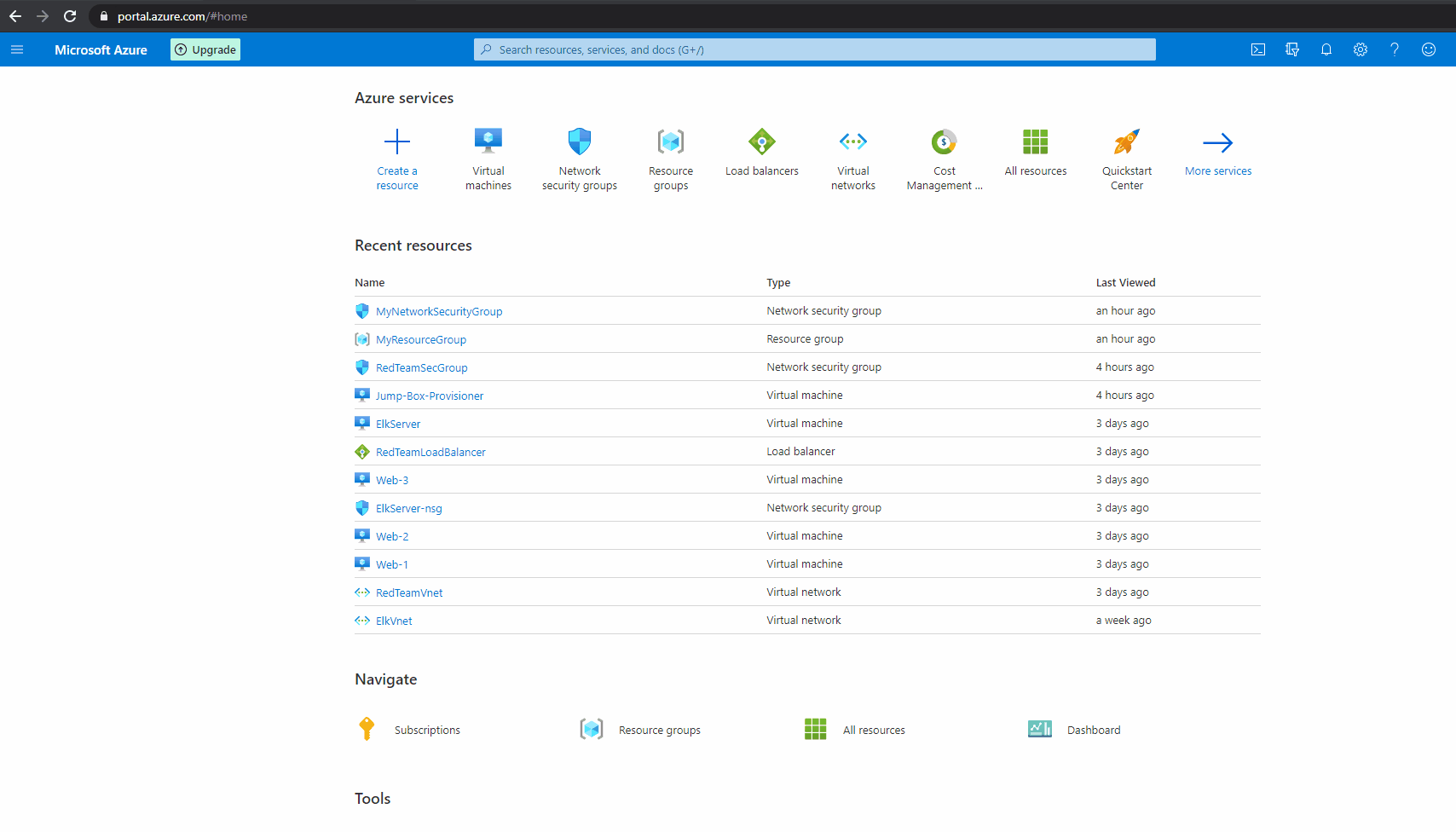Open Jump-Box-Provisioner virtual machine

click(430, 396)
